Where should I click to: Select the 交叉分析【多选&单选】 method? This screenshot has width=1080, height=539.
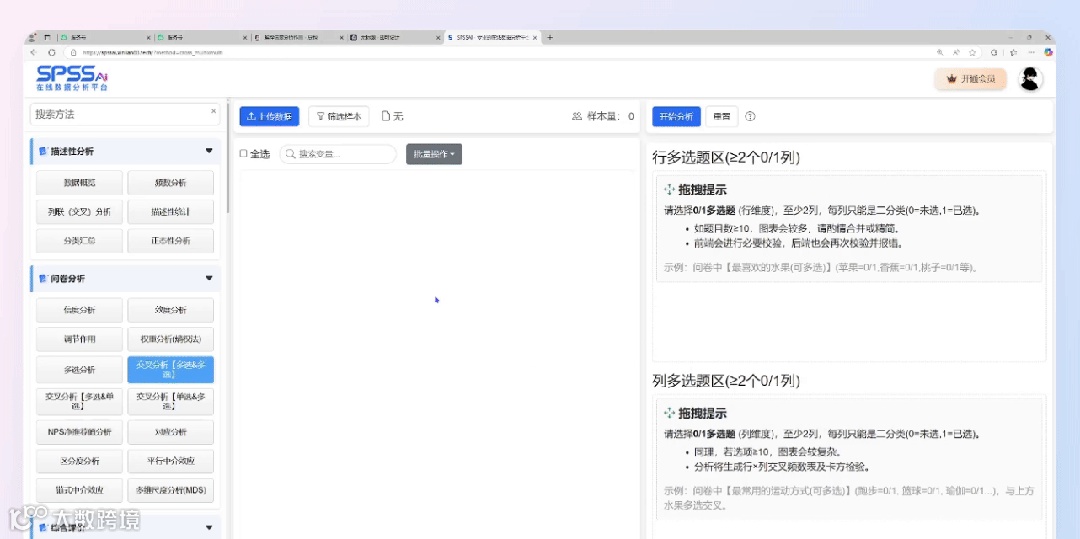(x=79, y=401)
